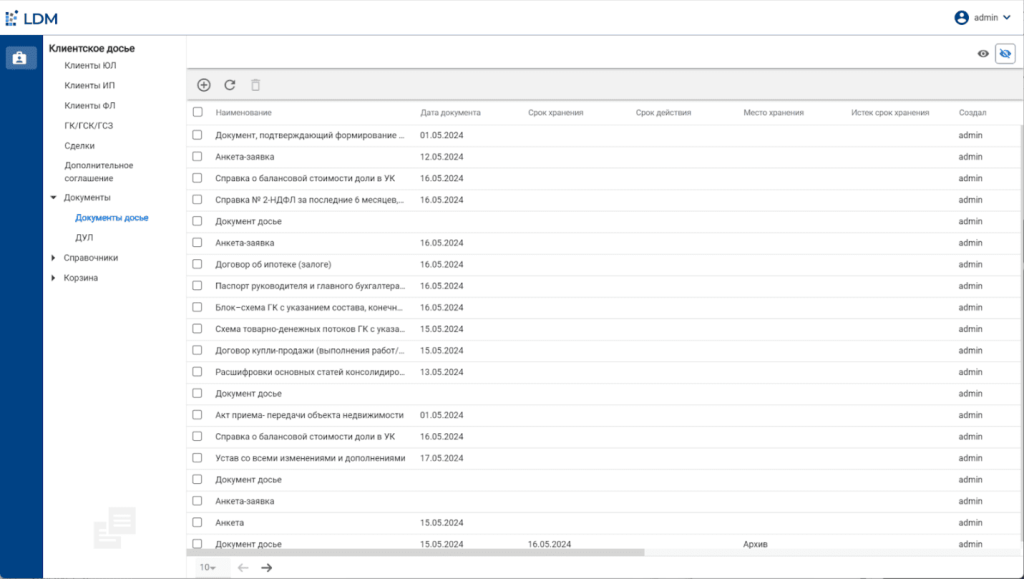The width and height of the screenshot is (1024, 579).
Task: Sort by Дата документа column header
Action: point(450,113)
